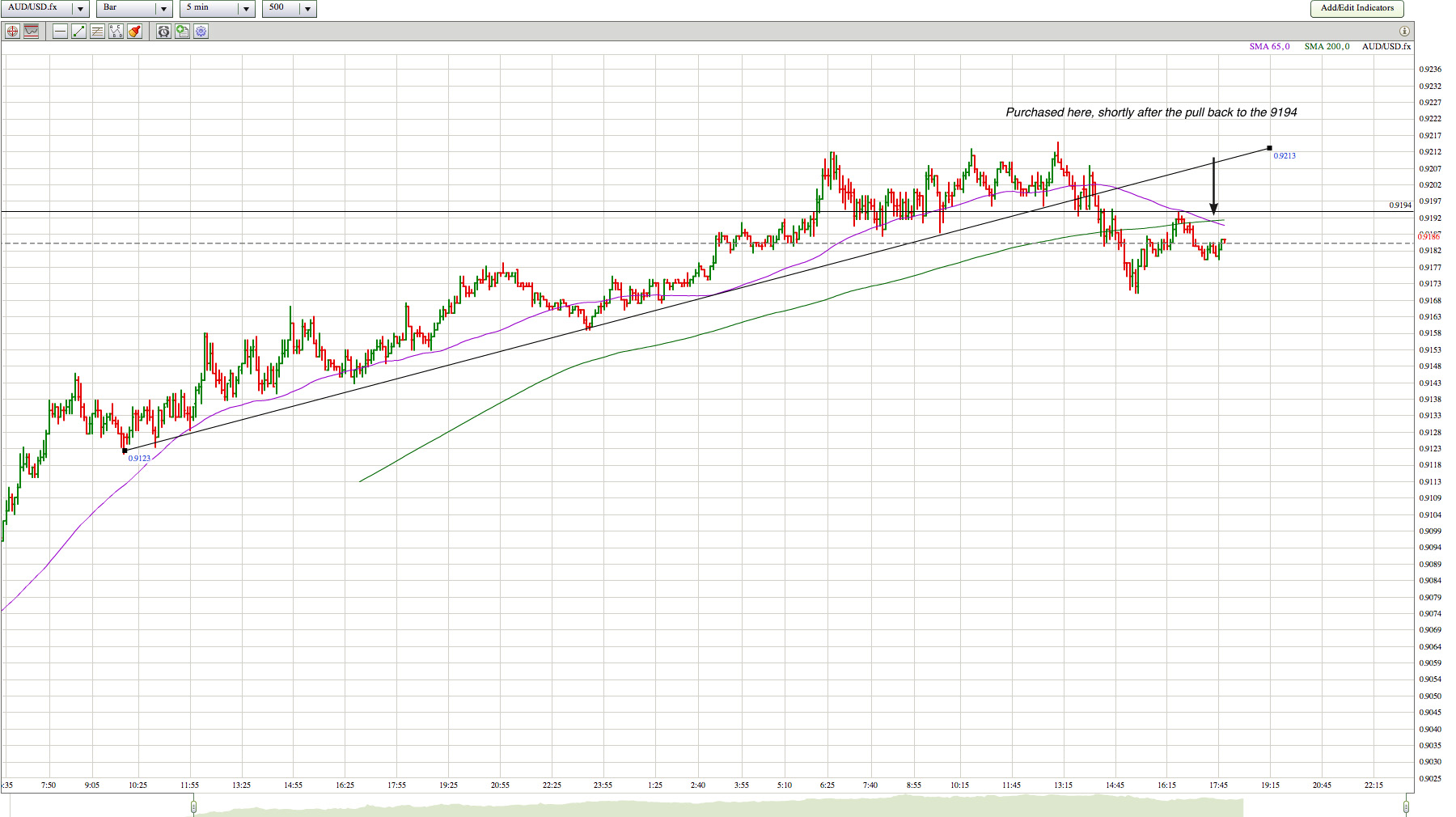Click the broom clear-drawings icon
Screen dimensions: 1456x817
click(x=134, y=32)
